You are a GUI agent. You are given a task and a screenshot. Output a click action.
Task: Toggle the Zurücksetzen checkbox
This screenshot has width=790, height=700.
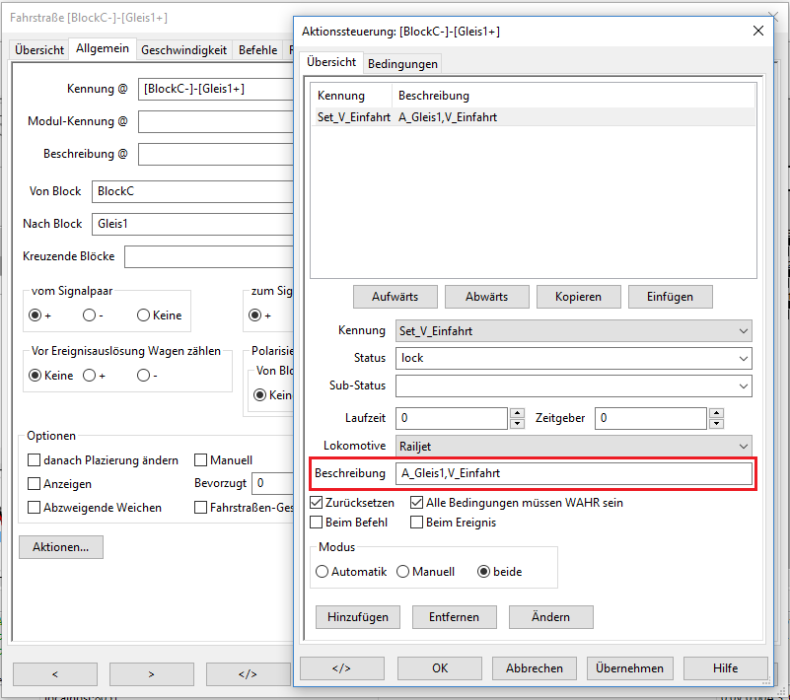pyautogui.click(x=318, y=503)
